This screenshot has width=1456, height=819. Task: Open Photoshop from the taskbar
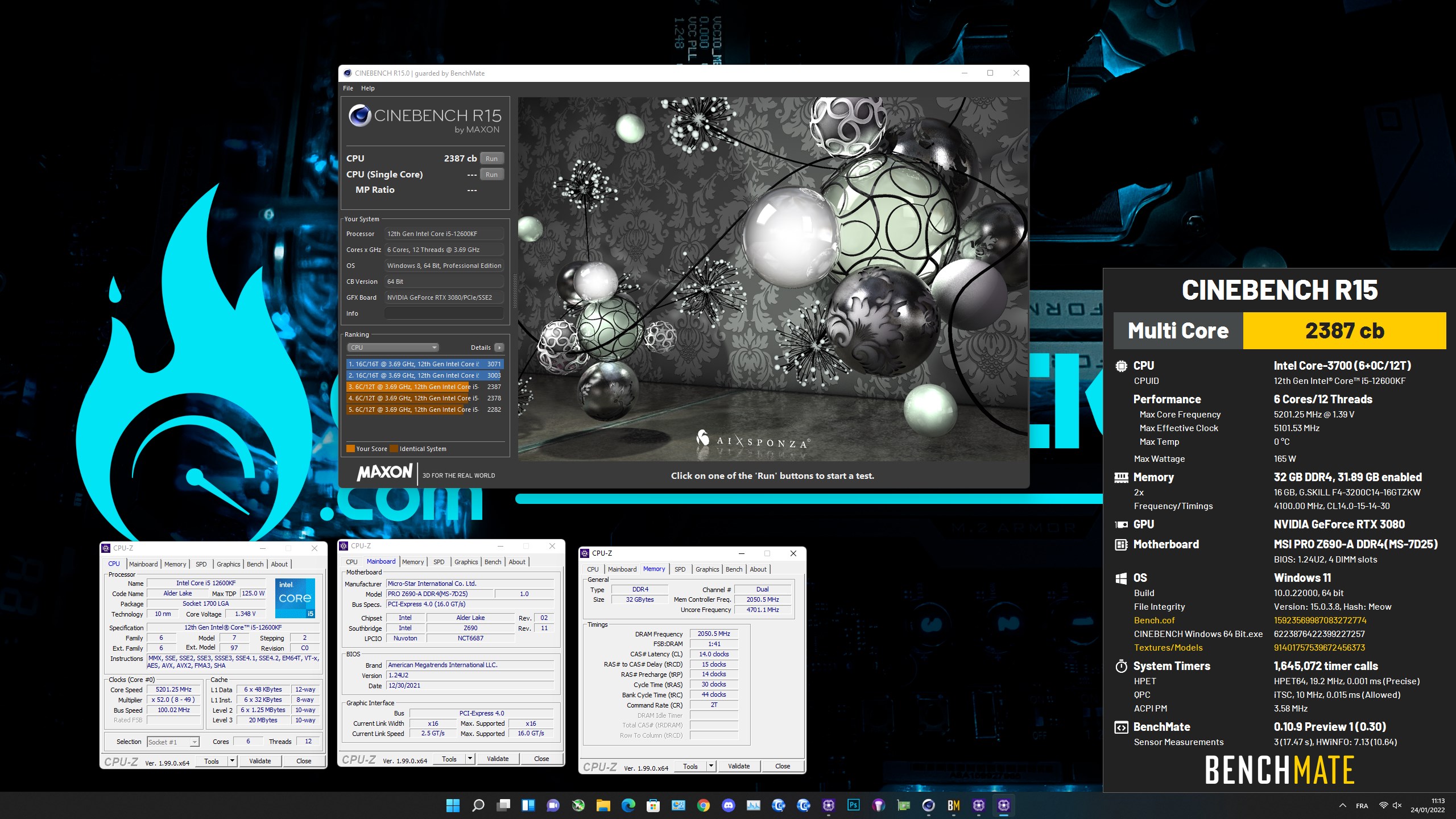tap(854, 805)
